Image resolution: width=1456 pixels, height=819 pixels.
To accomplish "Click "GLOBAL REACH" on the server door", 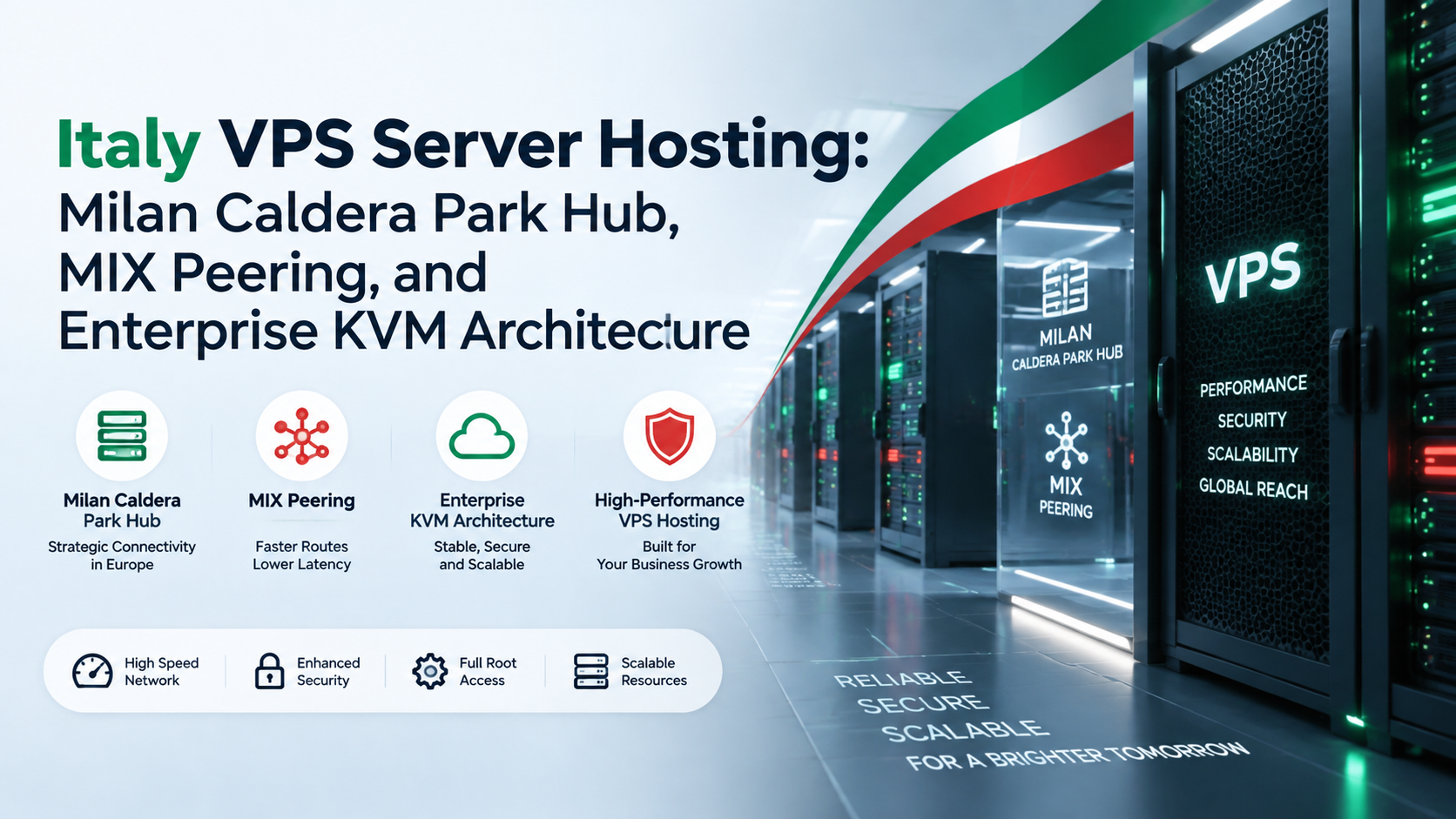I will (x=1253, y=488).
